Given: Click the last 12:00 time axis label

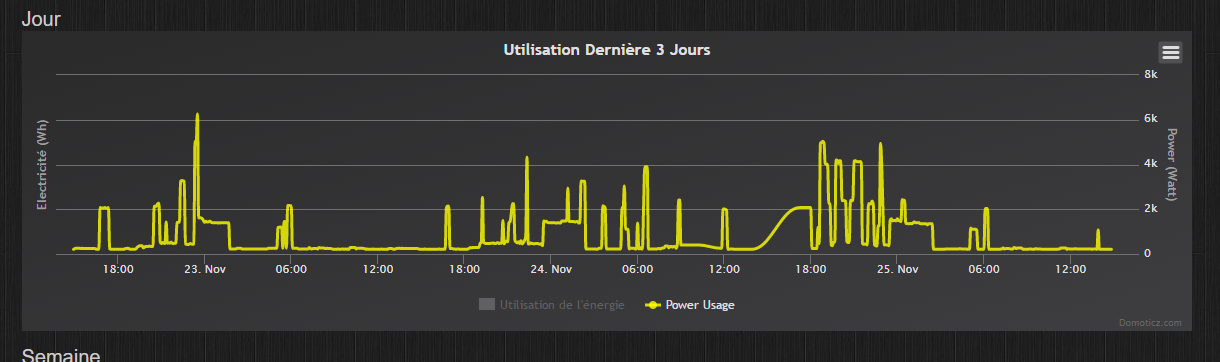Looking at the screenshot, I should [x=1071, y=269].
